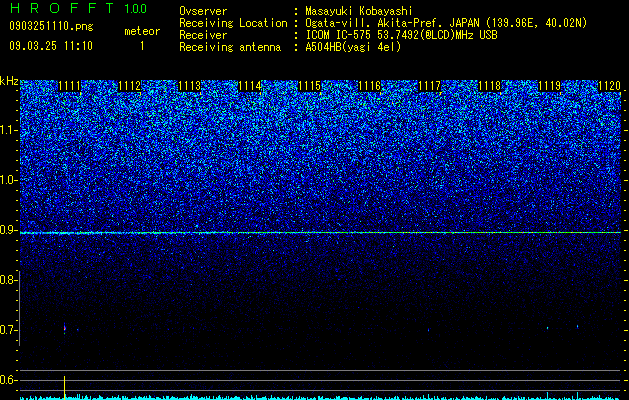629x400 pixels.
Task: Click the 1120 time marker label
Action: click(x=609, y=86)
